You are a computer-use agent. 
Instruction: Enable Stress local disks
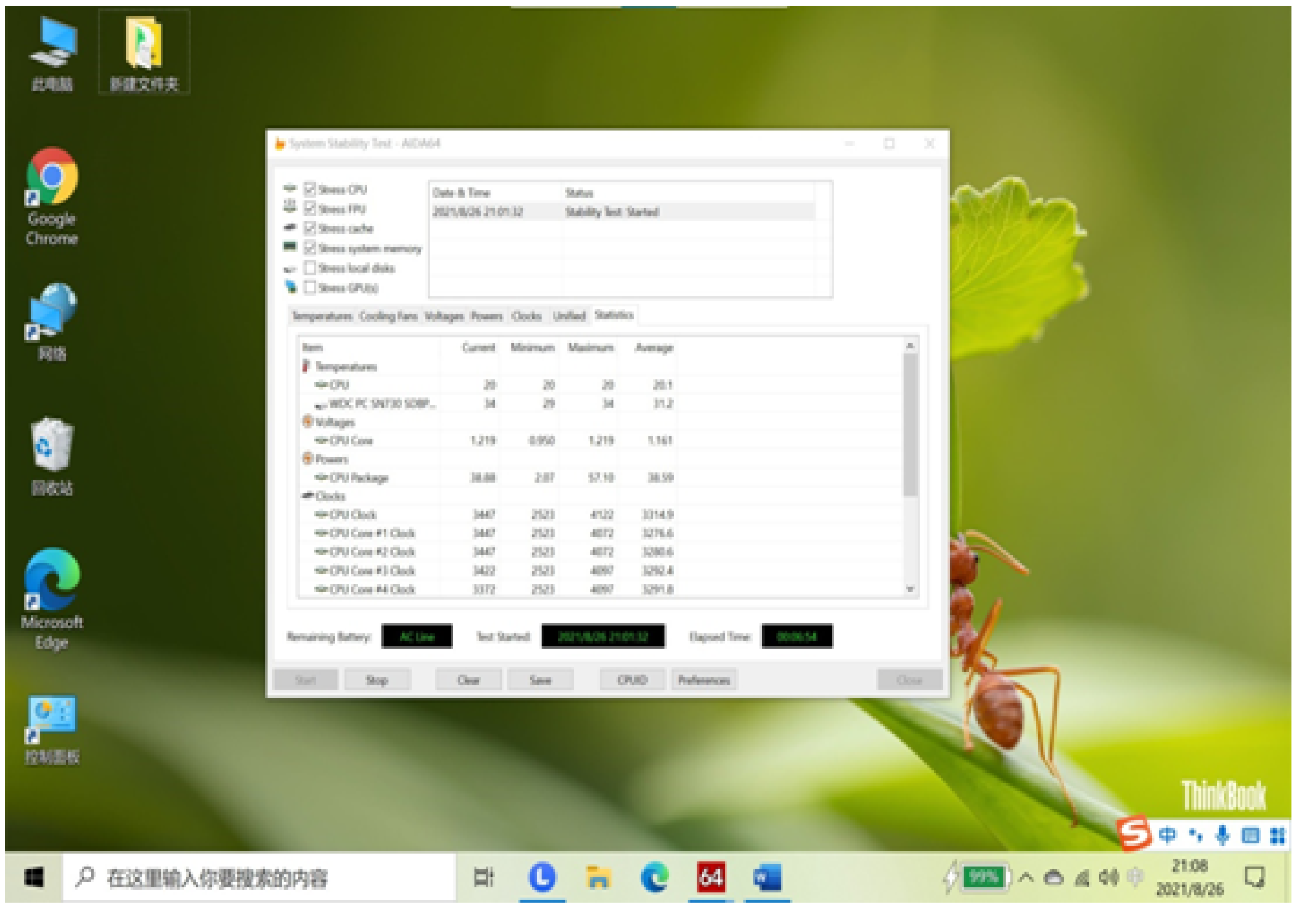click(x=310, y=268)
